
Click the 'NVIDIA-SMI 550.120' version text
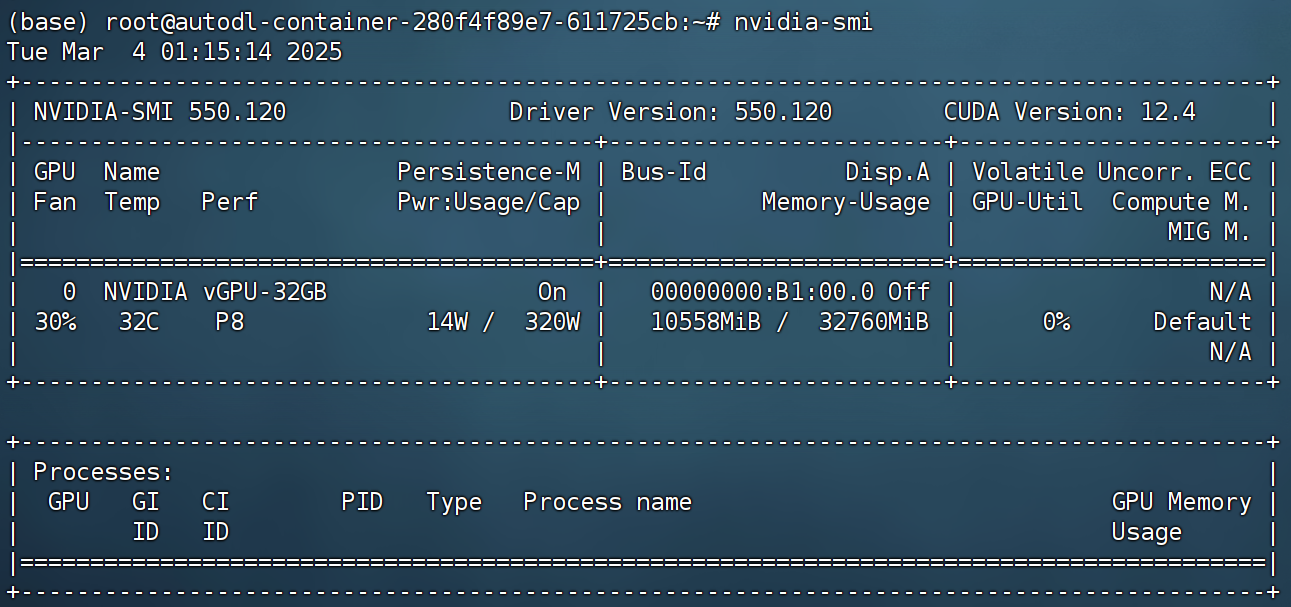160,112
